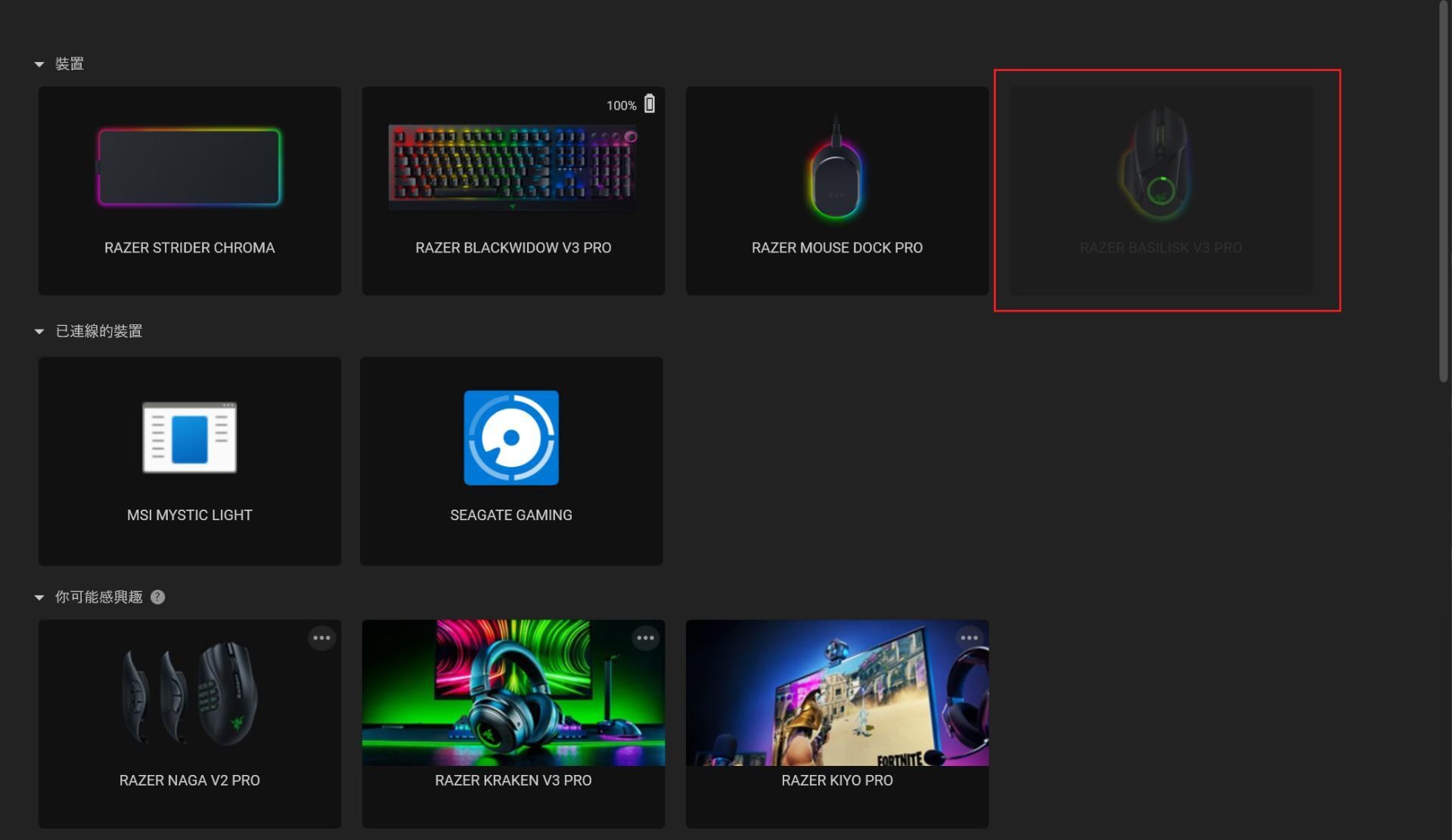
Task: Collapse the 裝置 section
Action: [39, 64]
